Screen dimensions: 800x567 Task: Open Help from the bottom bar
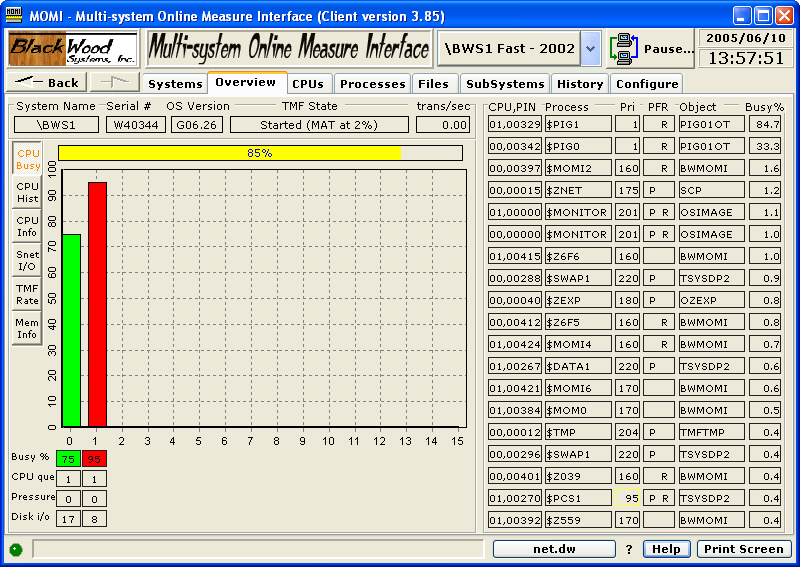click(x=666, y=549)
